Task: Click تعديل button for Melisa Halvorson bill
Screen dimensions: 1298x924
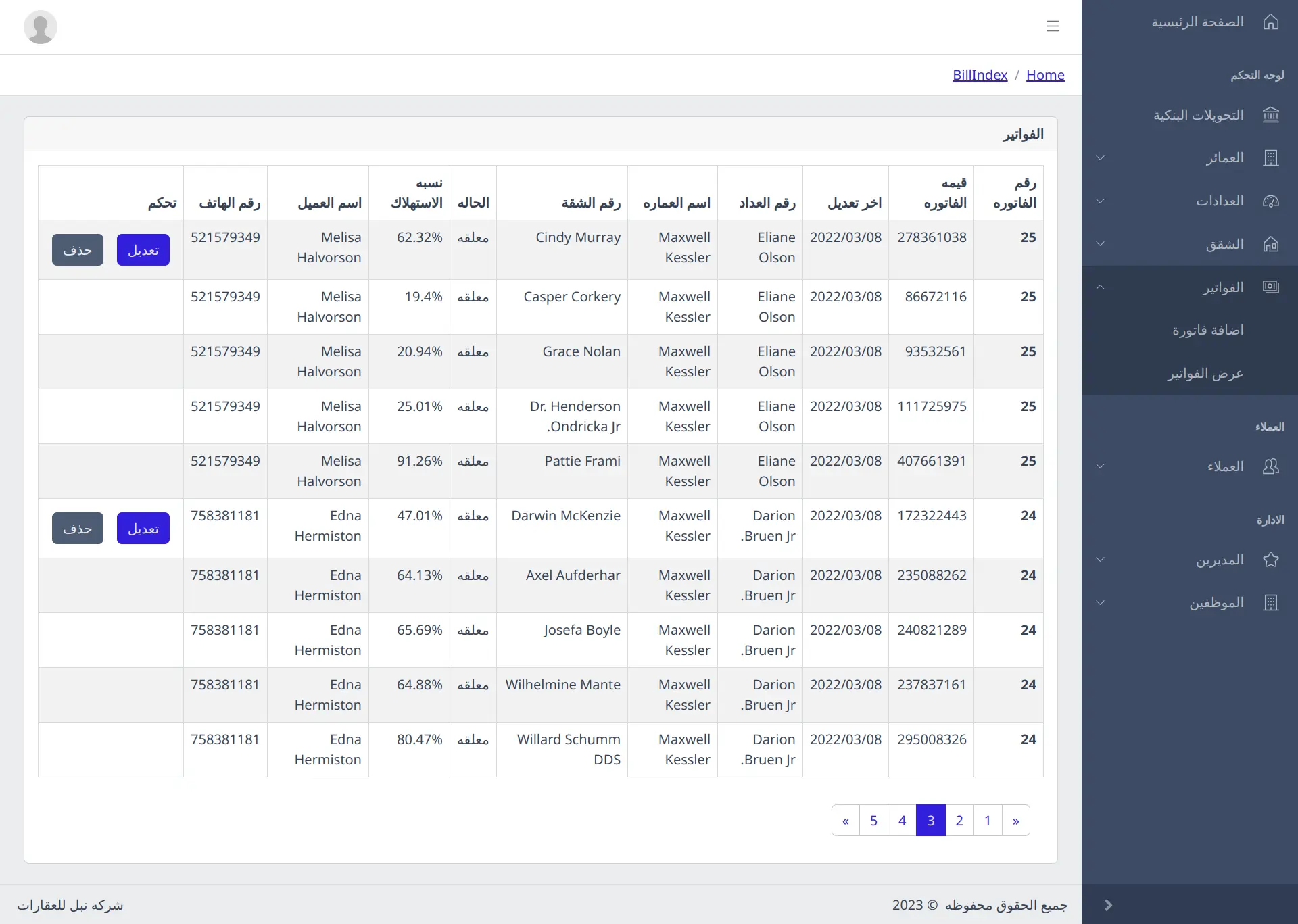Action: click(x=143, y=250)
